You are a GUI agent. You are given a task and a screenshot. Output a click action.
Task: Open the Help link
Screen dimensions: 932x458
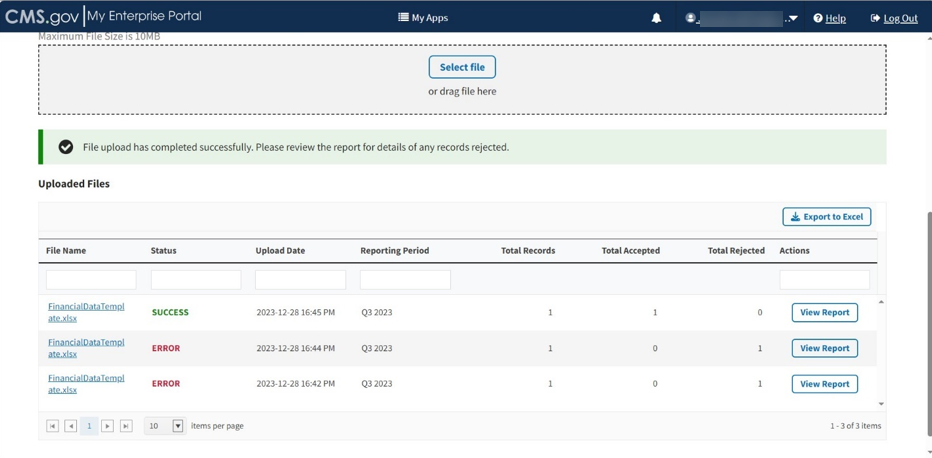(x=829, y=18)
